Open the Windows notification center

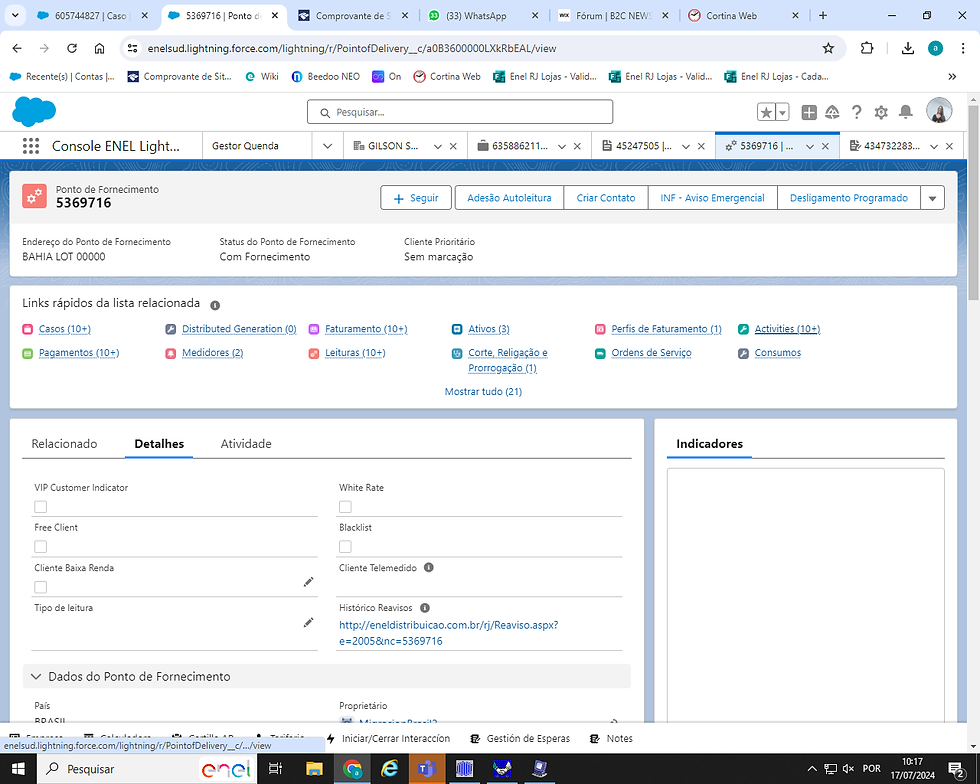coord(956,769)
